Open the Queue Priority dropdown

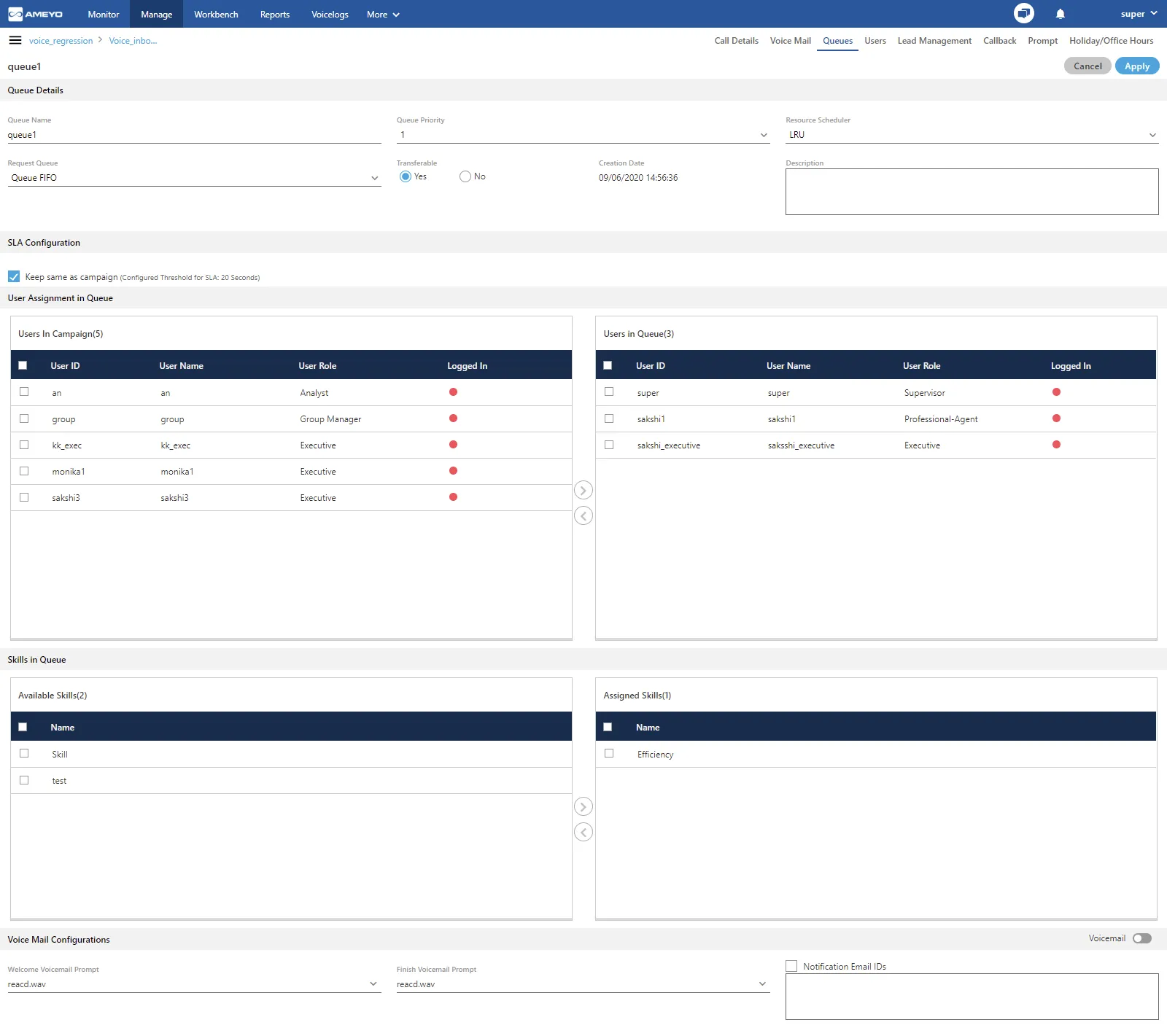point(583,135)
